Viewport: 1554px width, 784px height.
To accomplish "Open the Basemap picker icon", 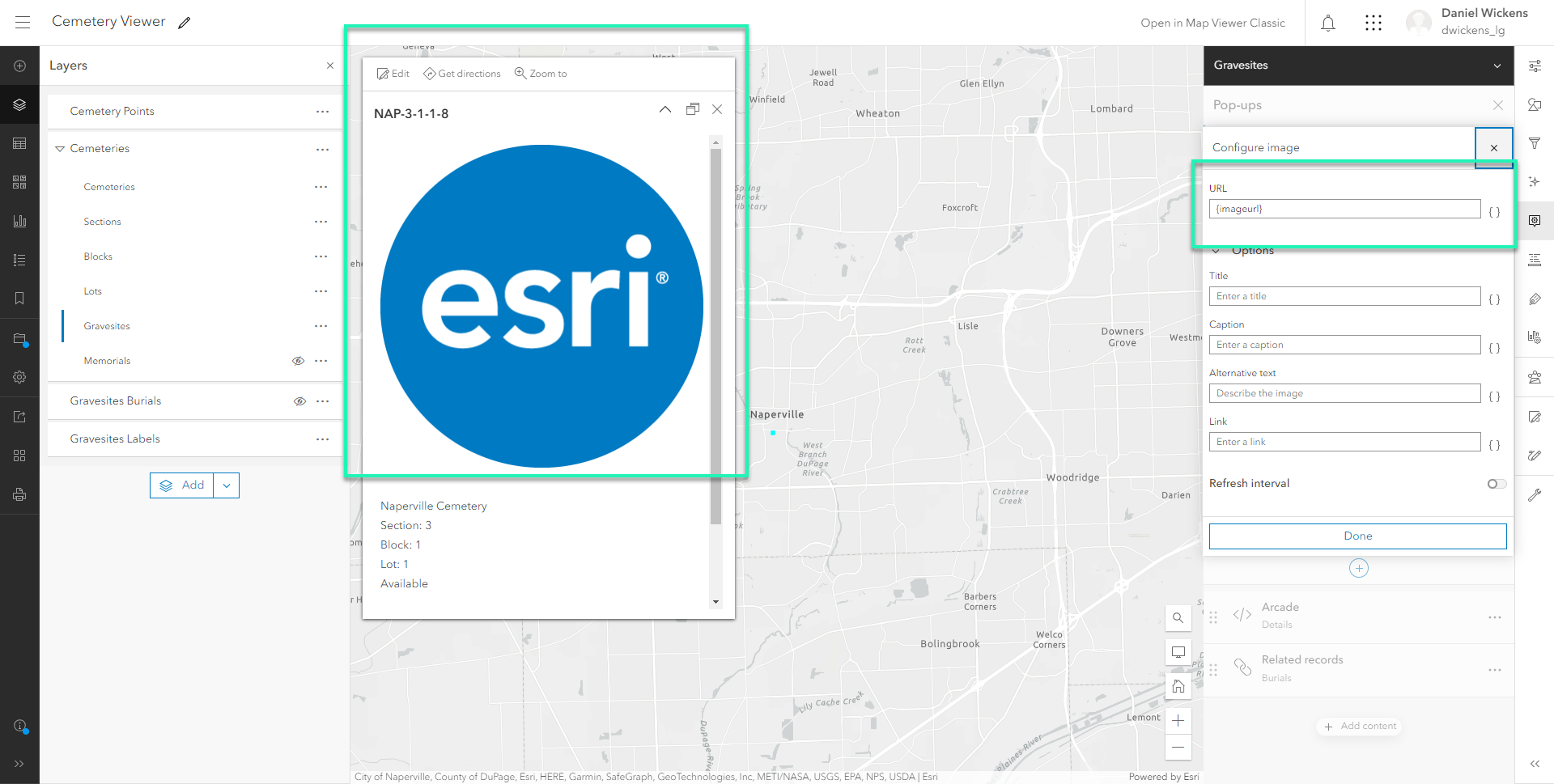I will point(19,182).
